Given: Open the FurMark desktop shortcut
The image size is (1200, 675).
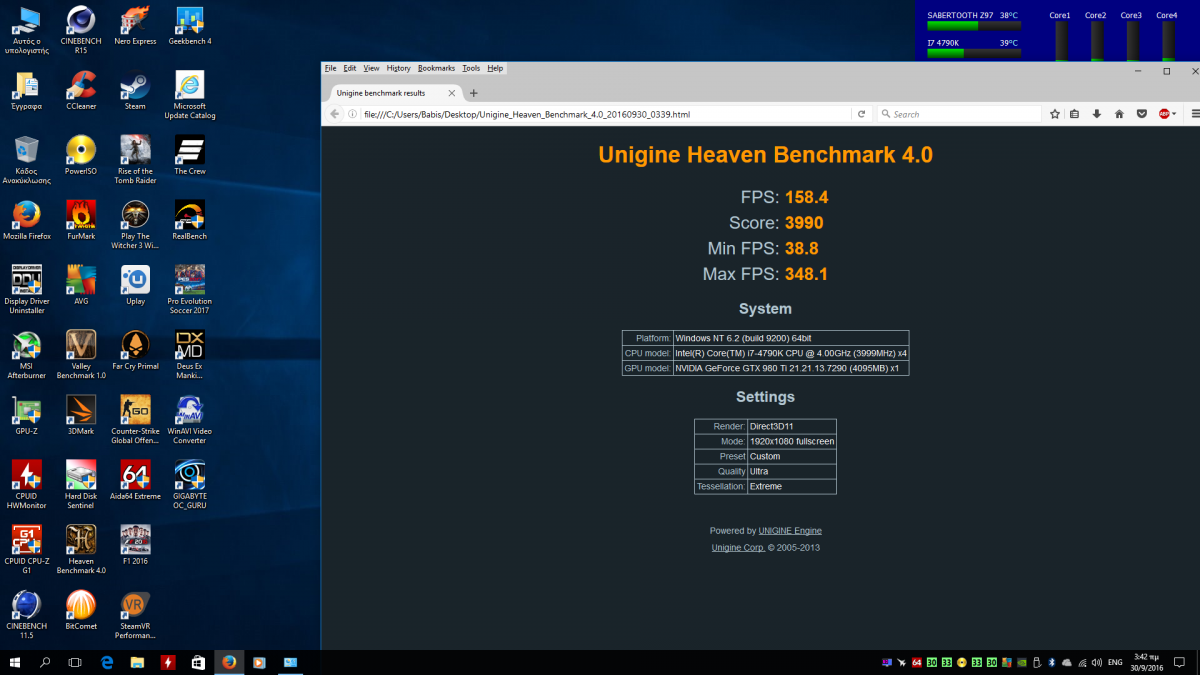Looking at the screenshot, I should click(x=81, y=220).
